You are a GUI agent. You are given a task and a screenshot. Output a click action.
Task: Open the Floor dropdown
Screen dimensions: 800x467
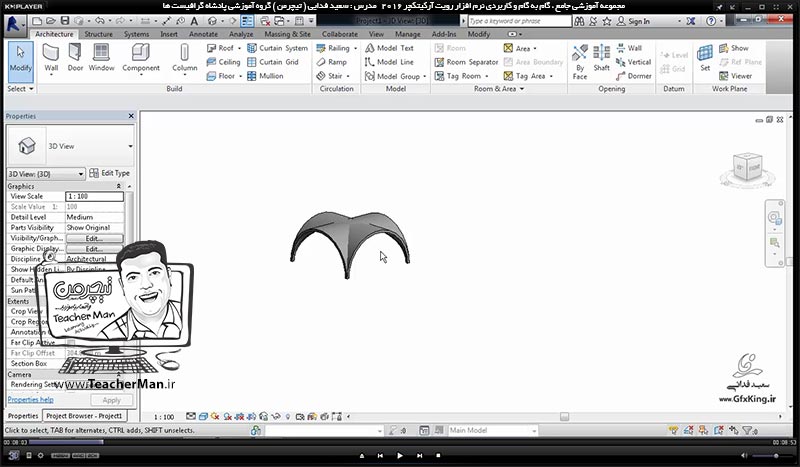pyautogui.click(x=240, y=76)
